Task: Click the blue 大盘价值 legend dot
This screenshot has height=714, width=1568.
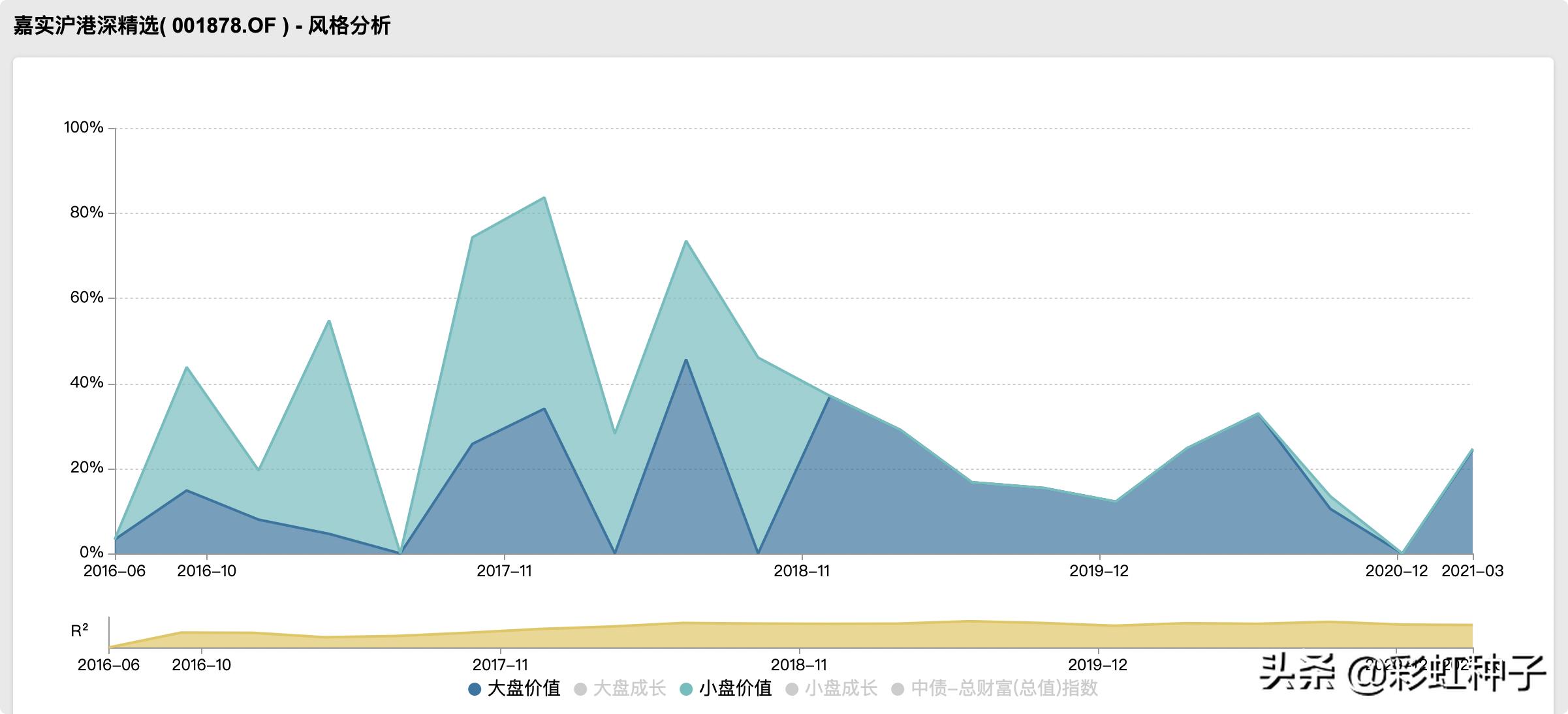Action: [x=475, y=689]
